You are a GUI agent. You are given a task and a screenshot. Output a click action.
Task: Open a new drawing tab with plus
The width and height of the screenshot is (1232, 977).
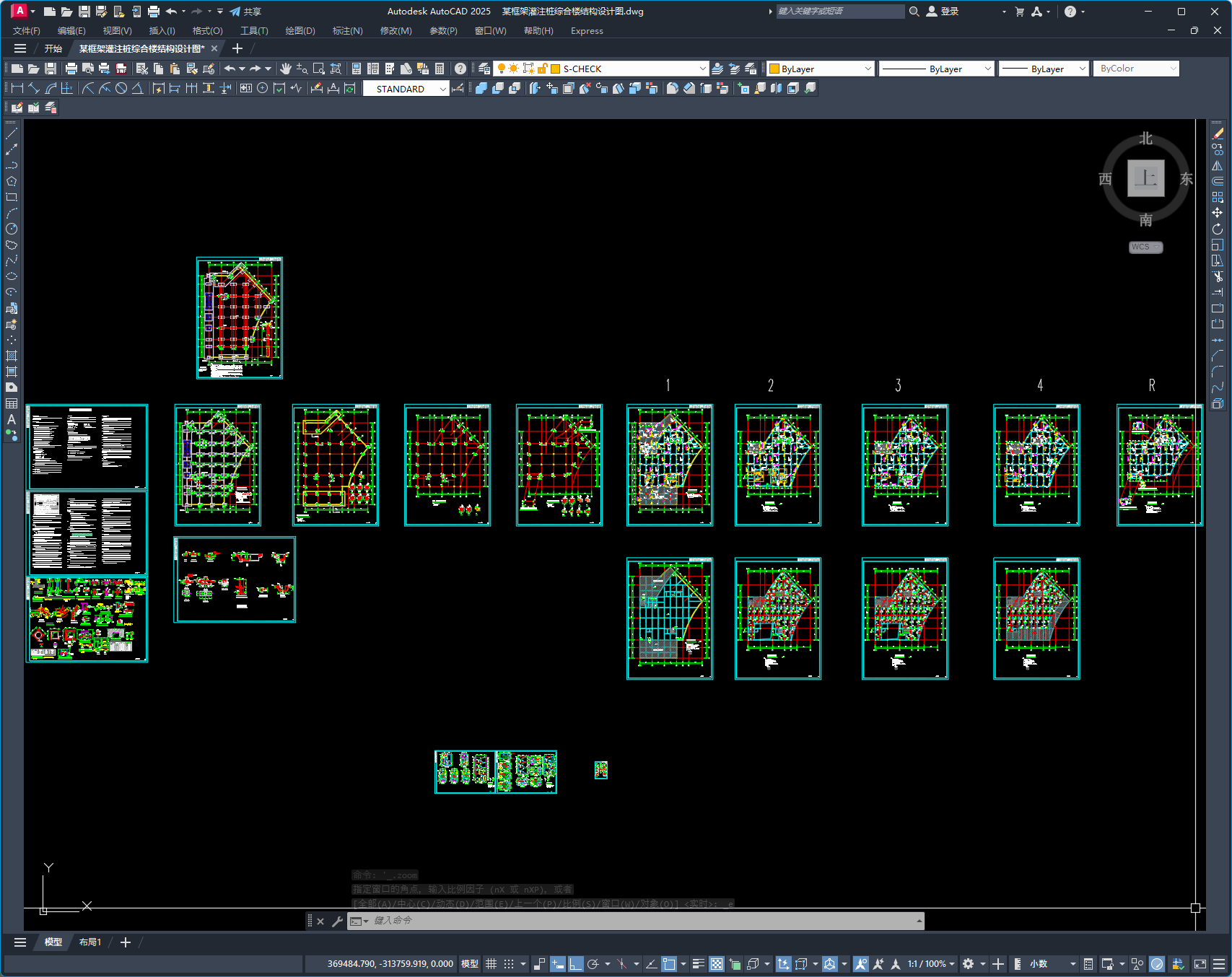237,48
